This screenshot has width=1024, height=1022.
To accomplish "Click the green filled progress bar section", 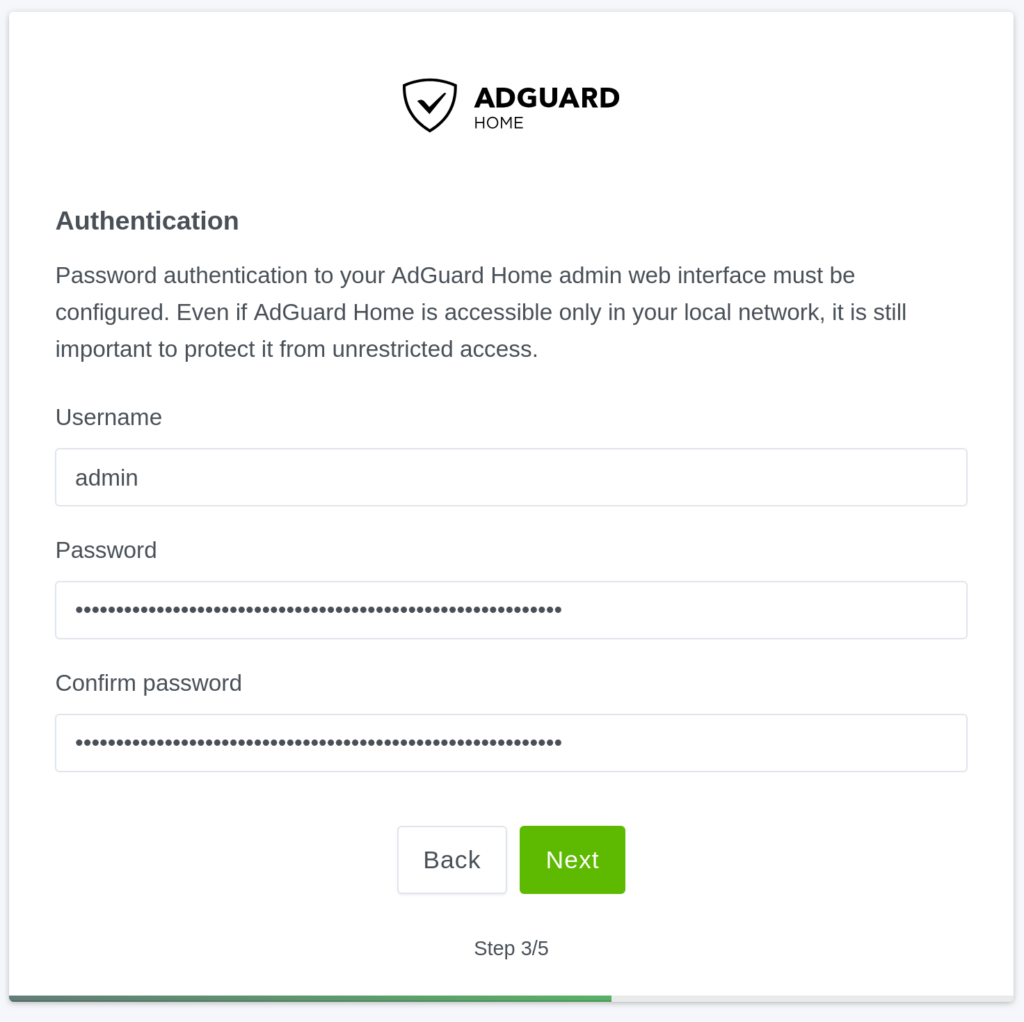I will click(x=310, y=998).
